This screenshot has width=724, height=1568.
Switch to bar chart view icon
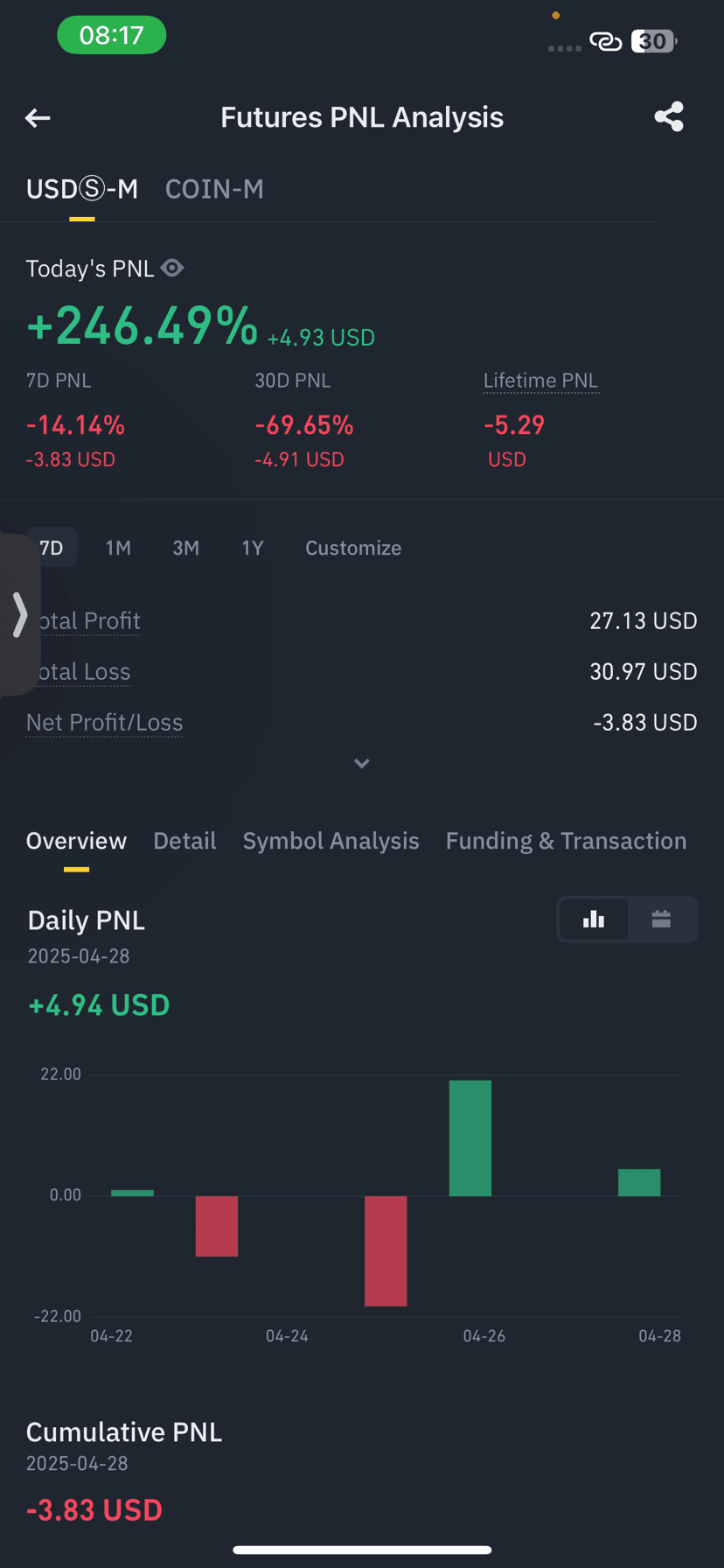coord(594,919)
